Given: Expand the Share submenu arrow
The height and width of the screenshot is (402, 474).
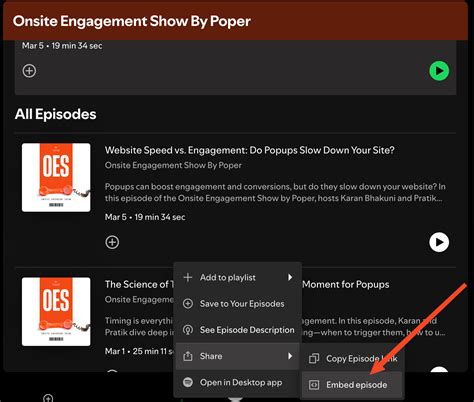Looking at the screenshot, I should [x=290, y=356].
